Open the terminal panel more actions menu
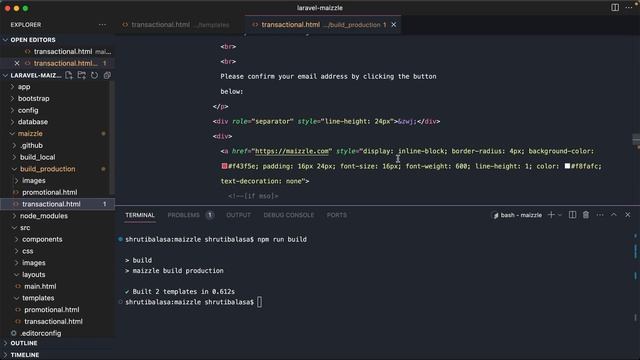The width and height of the screenshot is (640, 360). coord(600,215)
